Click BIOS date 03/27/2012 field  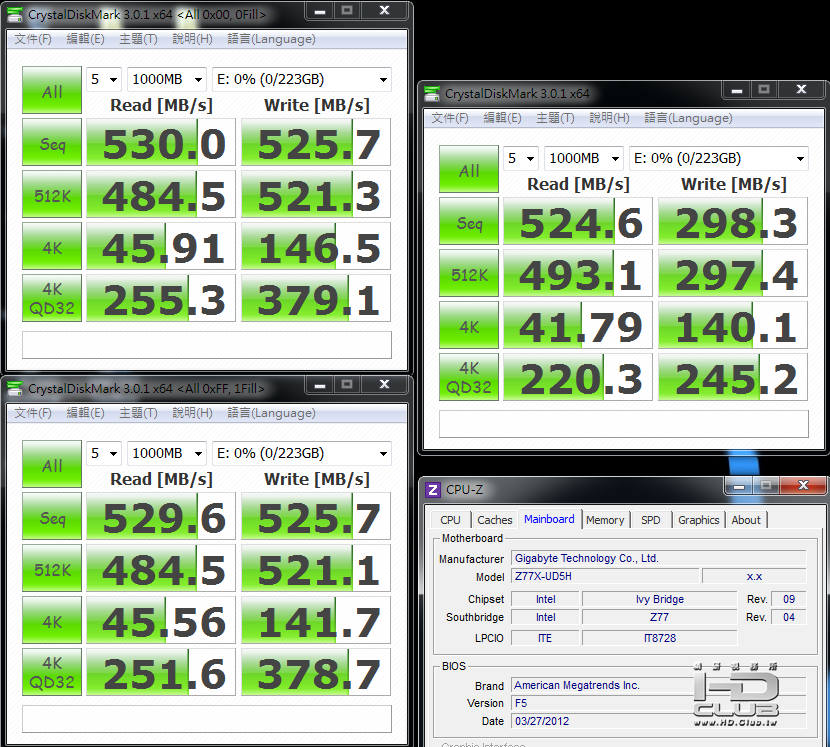click(658, 721)
